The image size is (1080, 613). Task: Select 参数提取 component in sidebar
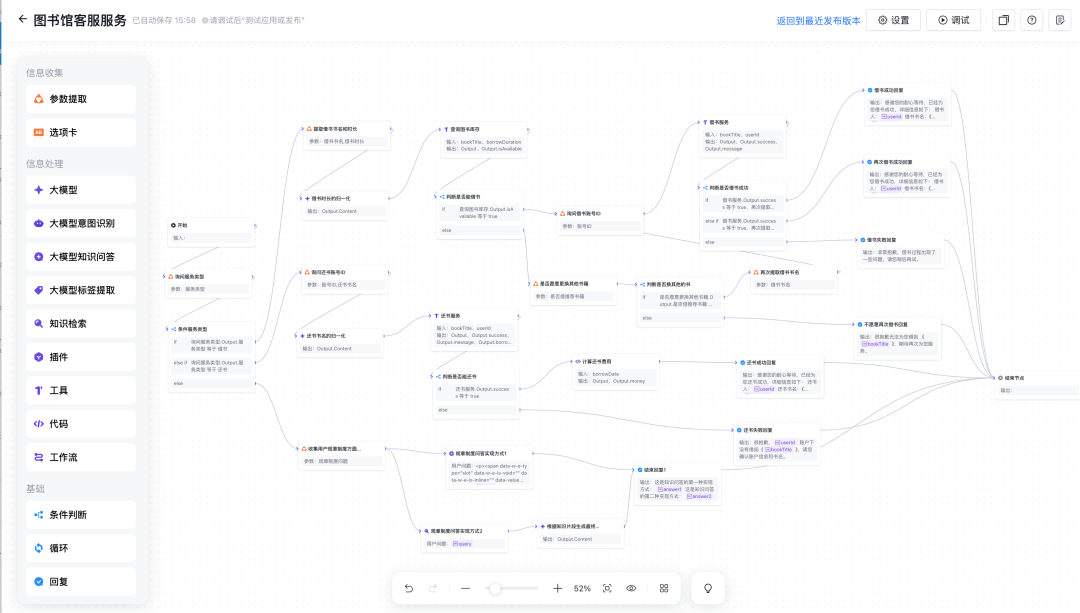coord(81,99)
